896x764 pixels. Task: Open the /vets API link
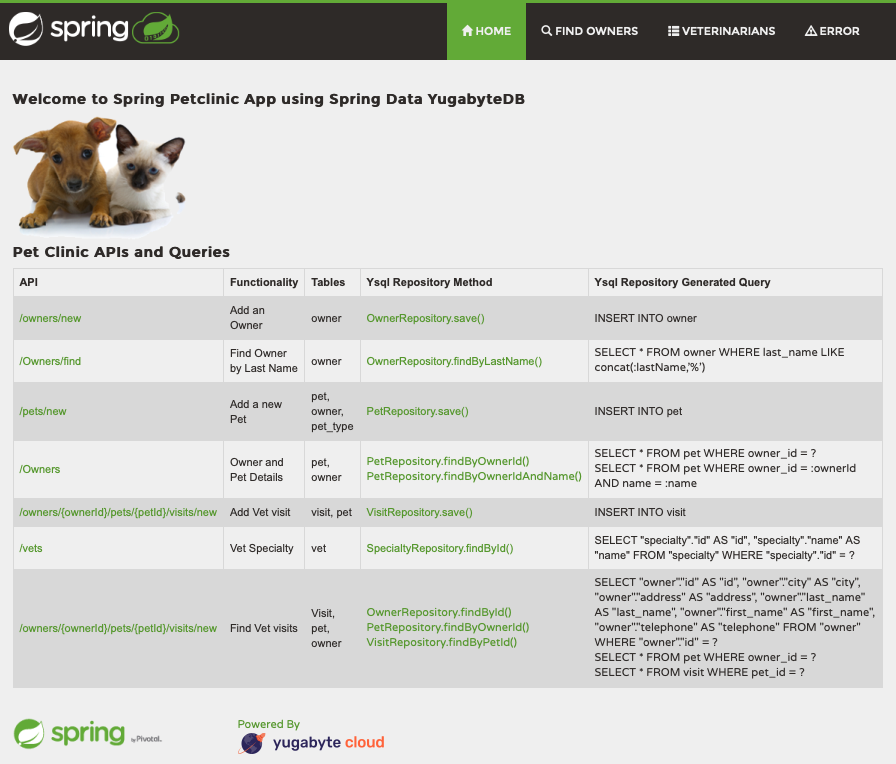click(30, 548)
